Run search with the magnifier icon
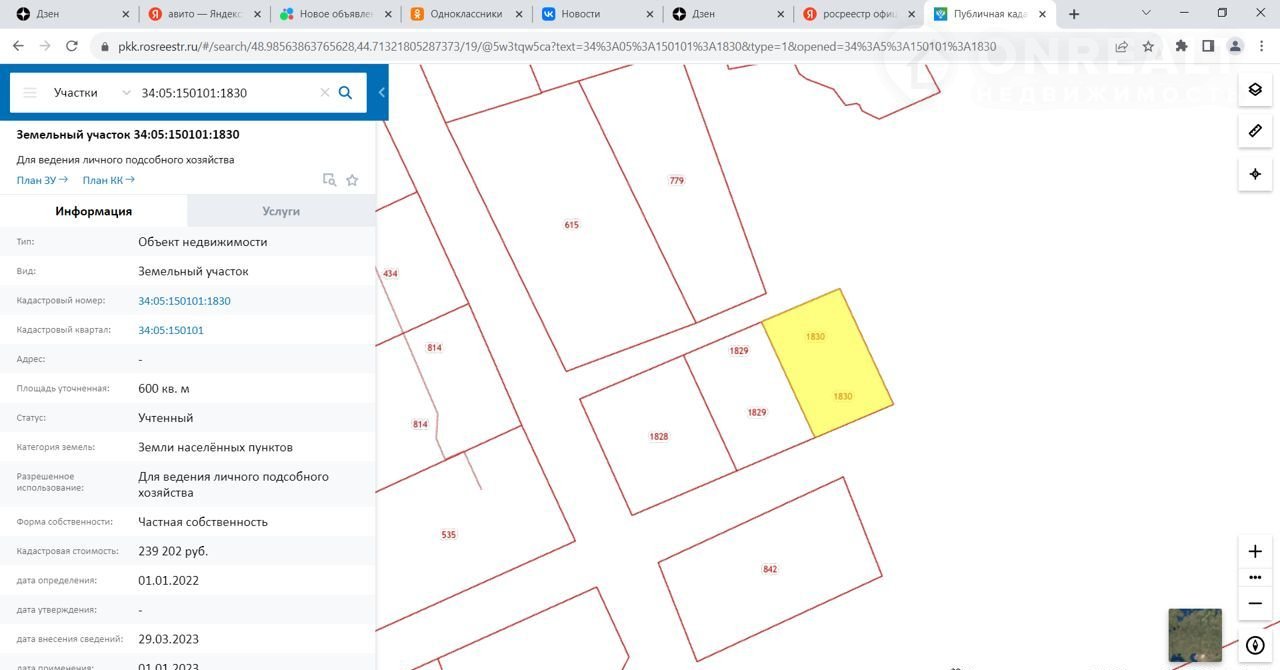This screenshot has height=670, width=1280. [x=345, y=92]
